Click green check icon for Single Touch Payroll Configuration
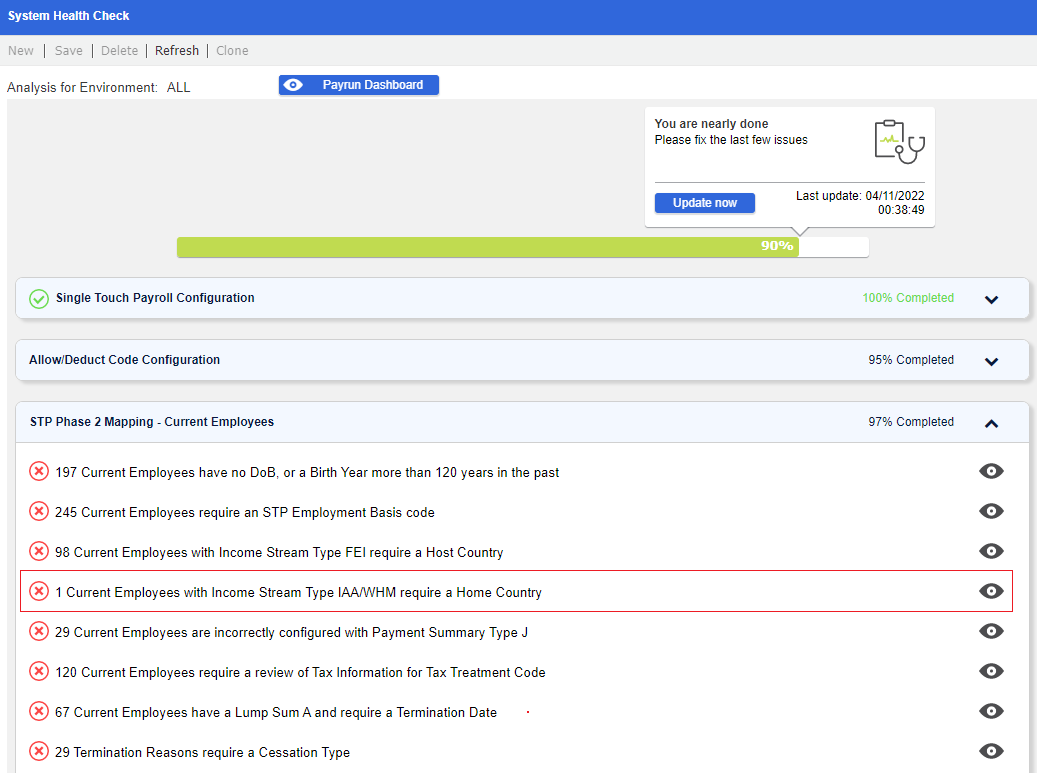The image size is (1038, 773). pos(39,298)
